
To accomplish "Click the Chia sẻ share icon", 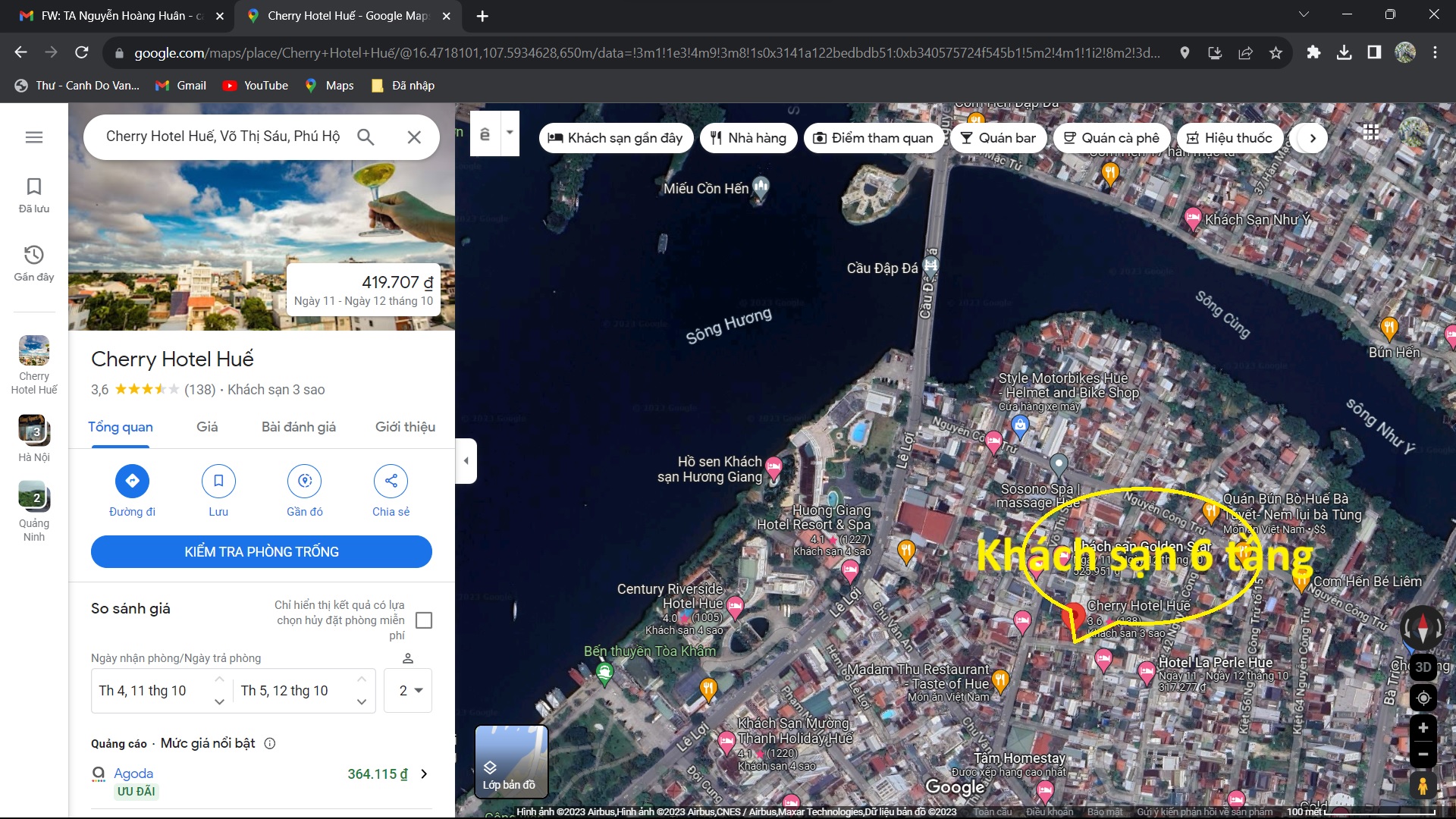I will tap(391, 481).
